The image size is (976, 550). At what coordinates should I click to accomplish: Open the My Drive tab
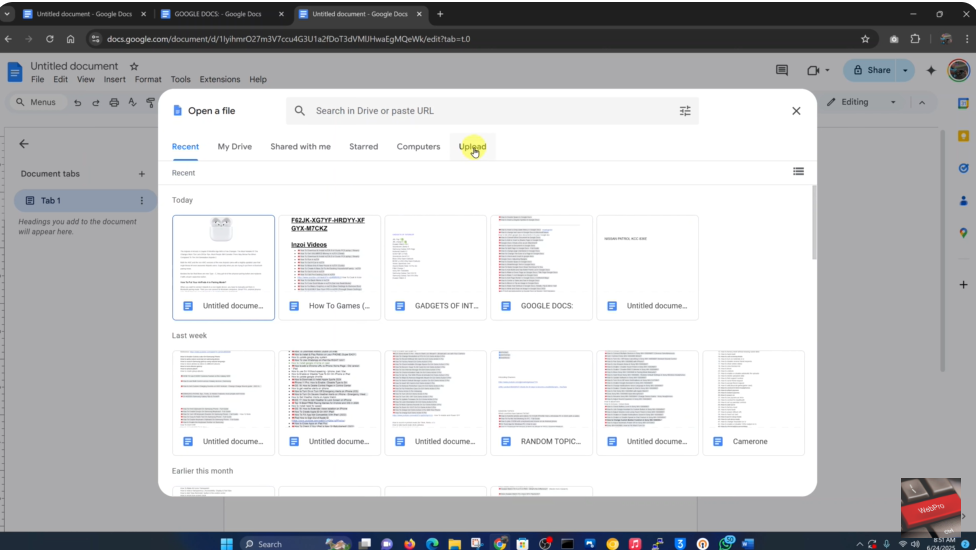235,147
